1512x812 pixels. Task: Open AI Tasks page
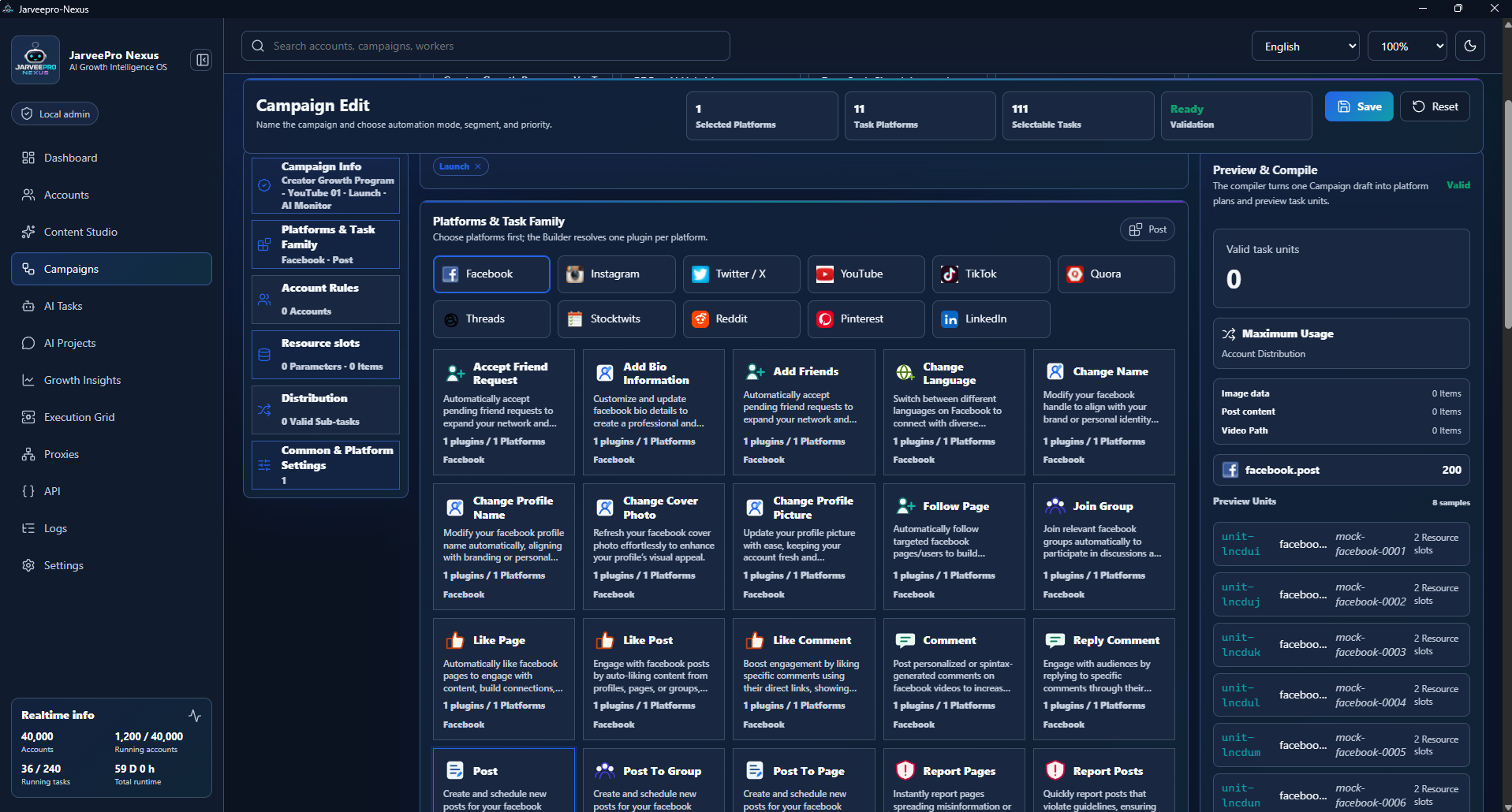point(111,306)
